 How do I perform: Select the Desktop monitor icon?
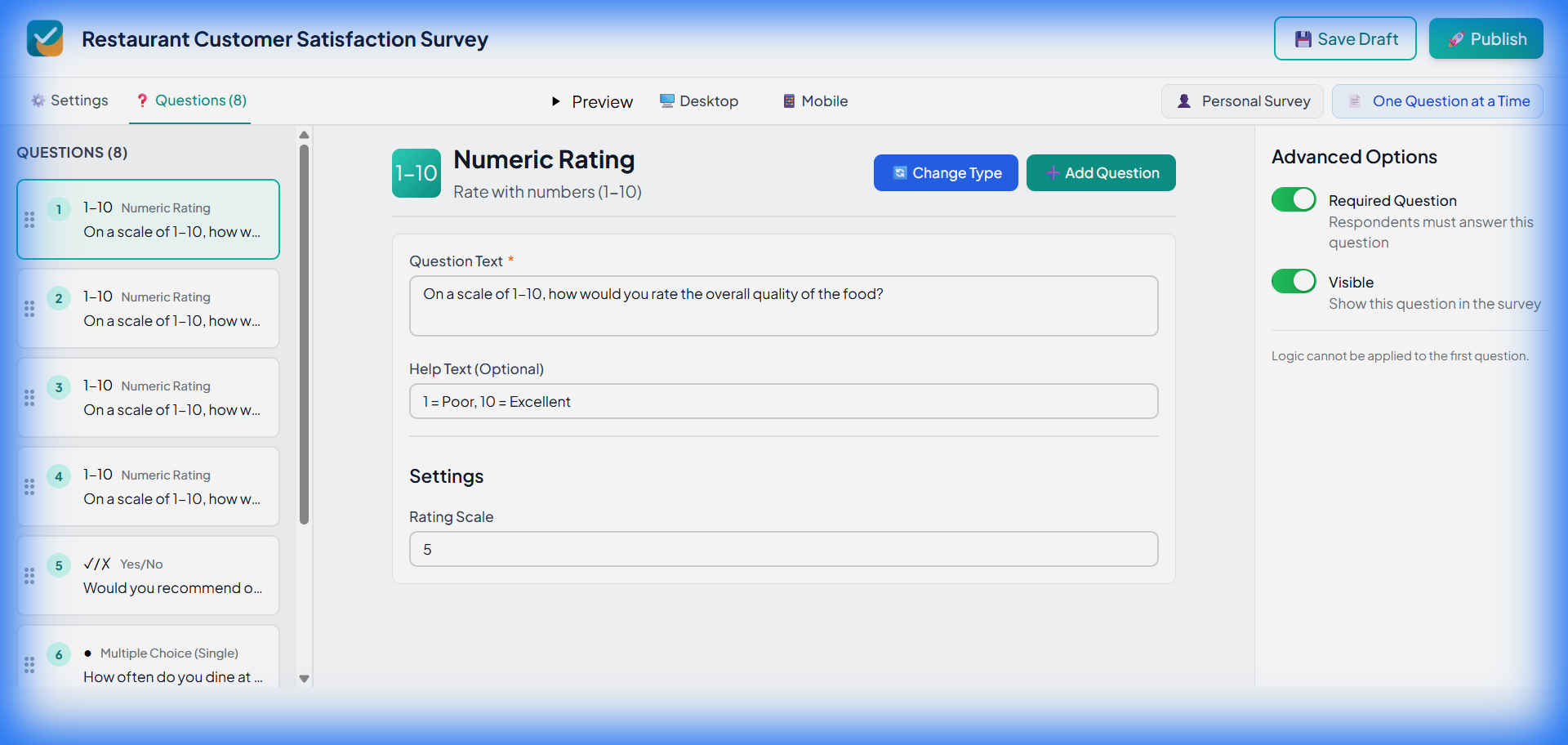pos(666,100)
